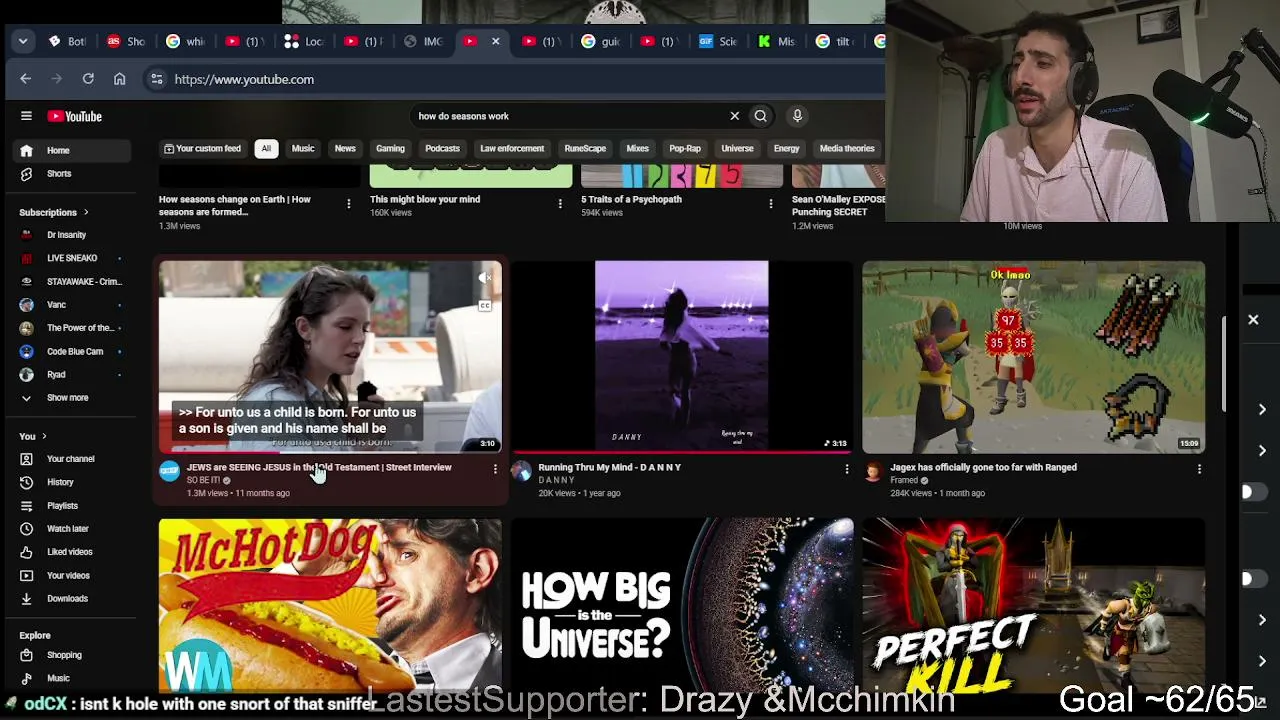Select the 'All' filter chip
Image resolution: width=1280 pixels, height=720 pixels.
pyautogui.click(x=266, y=149)
